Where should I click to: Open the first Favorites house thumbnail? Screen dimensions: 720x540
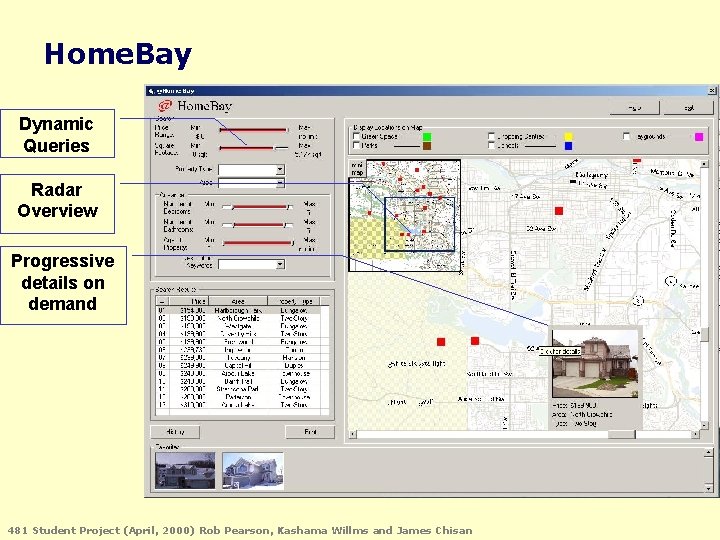click(185, 471)
